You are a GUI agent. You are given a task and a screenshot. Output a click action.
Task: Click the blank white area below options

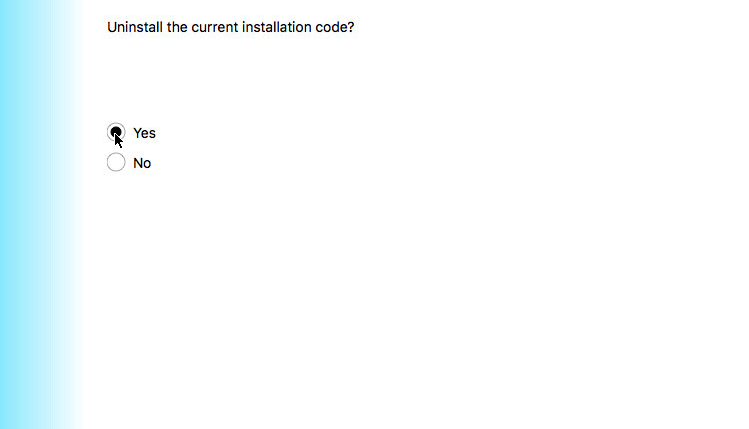400,300
